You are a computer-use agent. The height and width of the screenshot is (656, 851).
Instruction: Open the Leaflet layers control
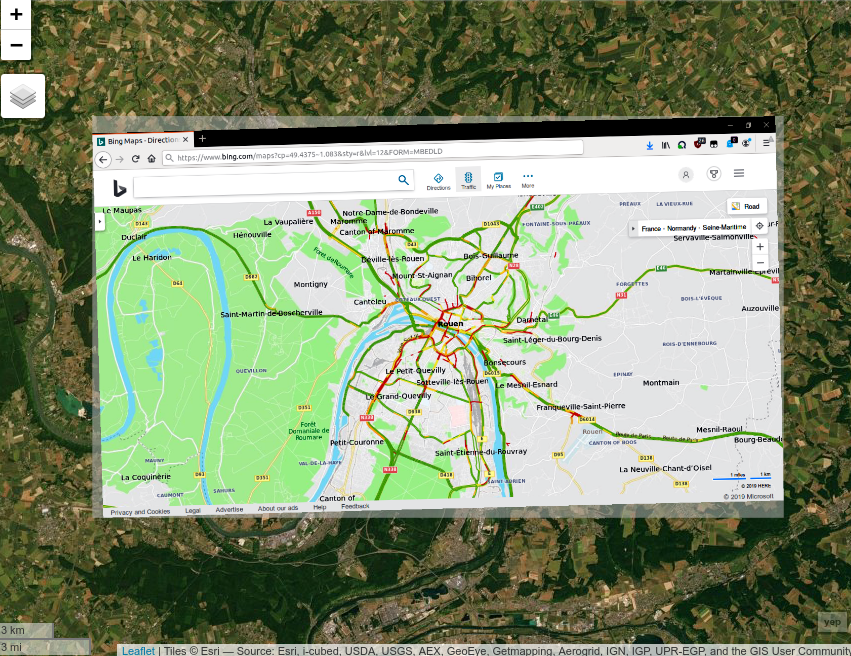click(x=23, y=96)
